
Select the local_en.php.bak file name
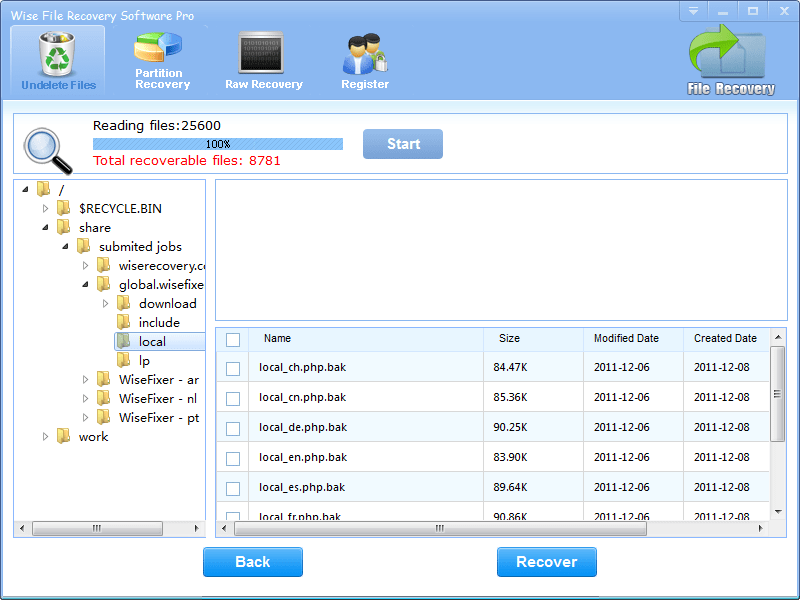(303, 458)
